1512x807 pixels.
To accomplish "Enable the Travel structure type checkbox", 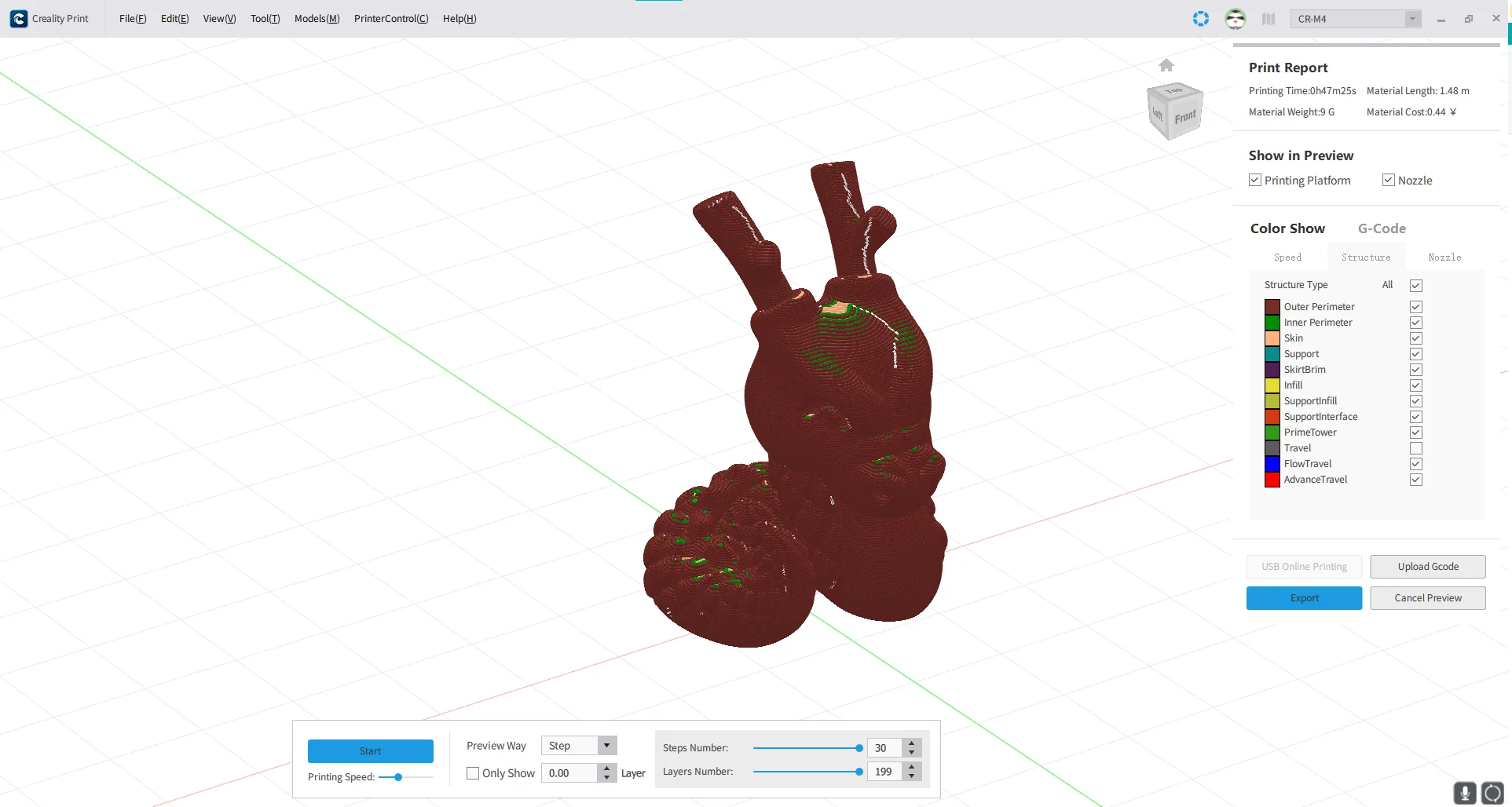I will pos(1415,448).
